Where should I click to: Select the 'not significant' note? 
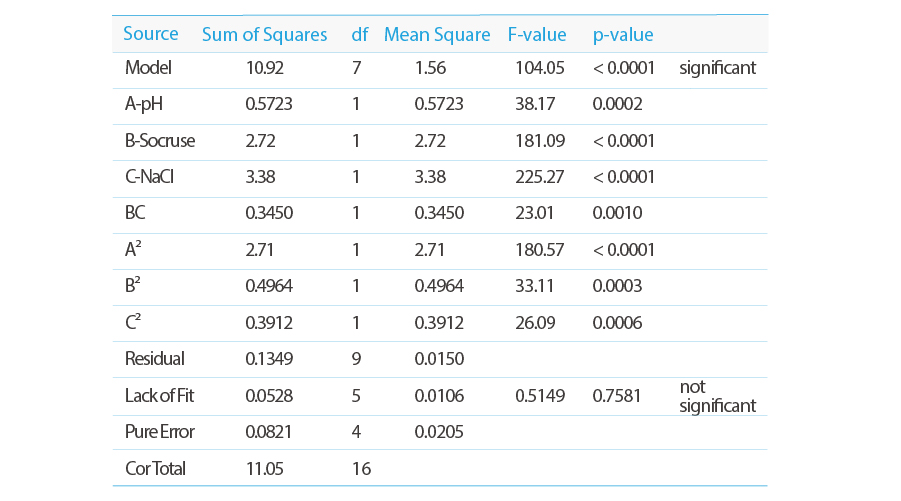click(717, 396)
